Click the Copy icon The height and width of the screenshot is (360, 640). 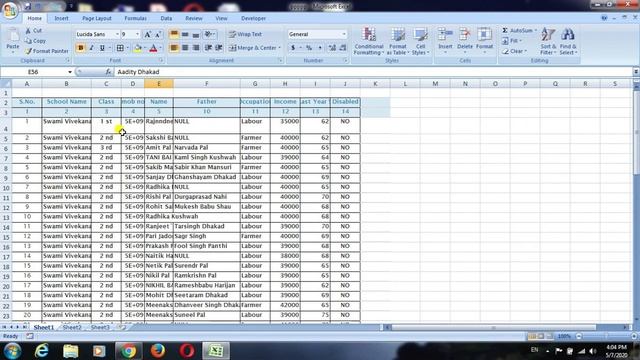(x=35, y=41)
